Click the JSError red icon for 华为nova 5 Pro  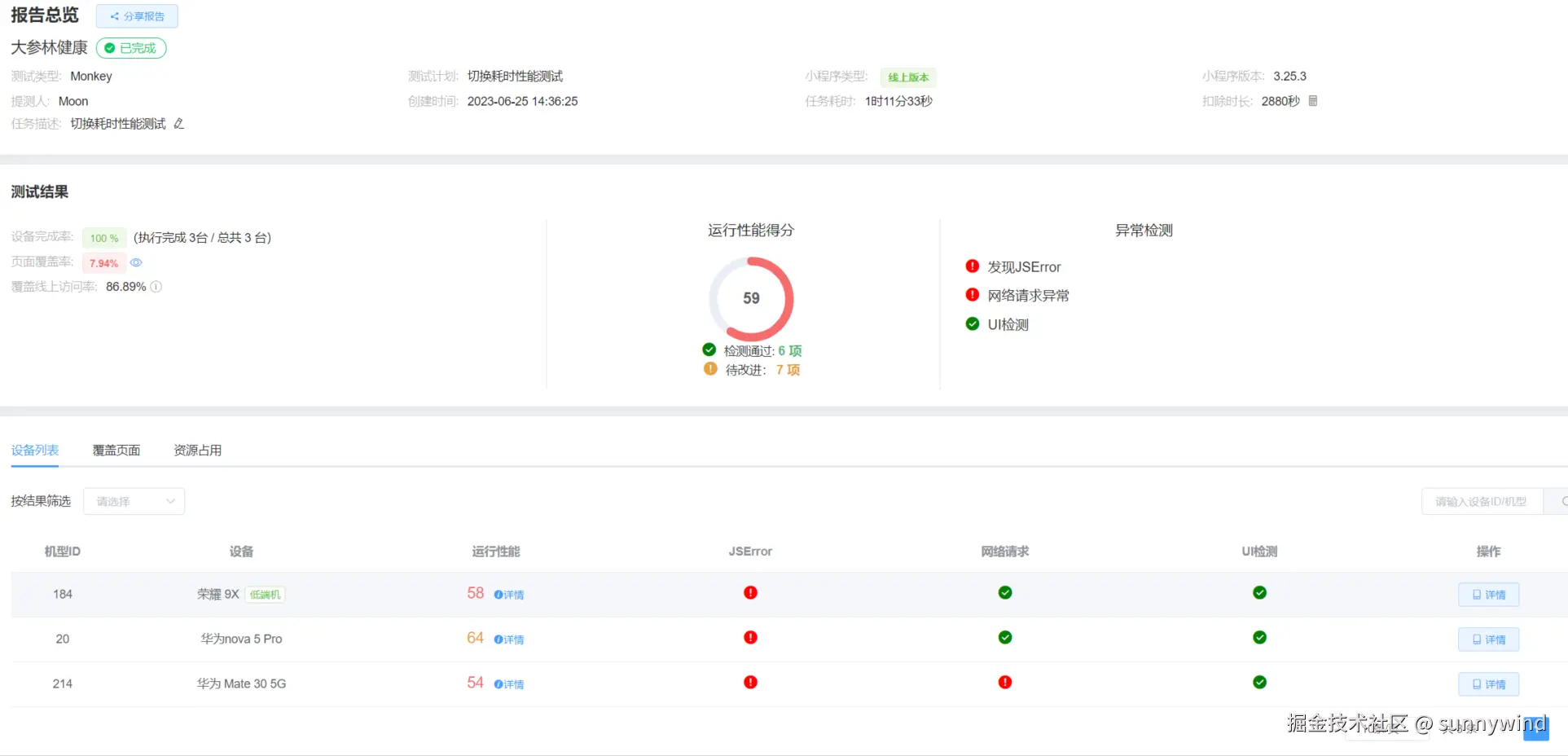750,637
